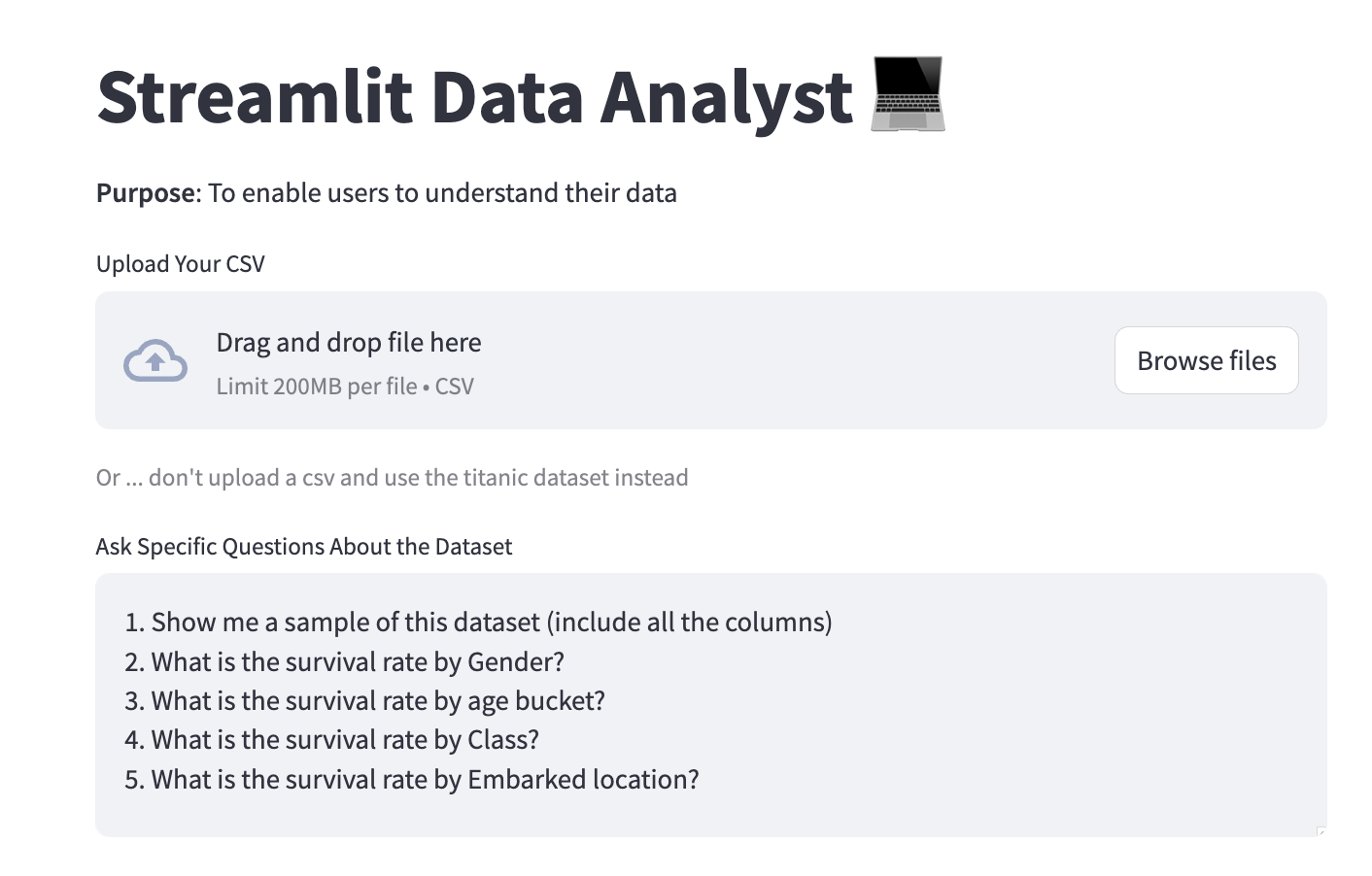Click the titanic dataset instruction text
The width and height of the screenshot is (1372, 876).
pyautogui.click(x=392, y=477)
